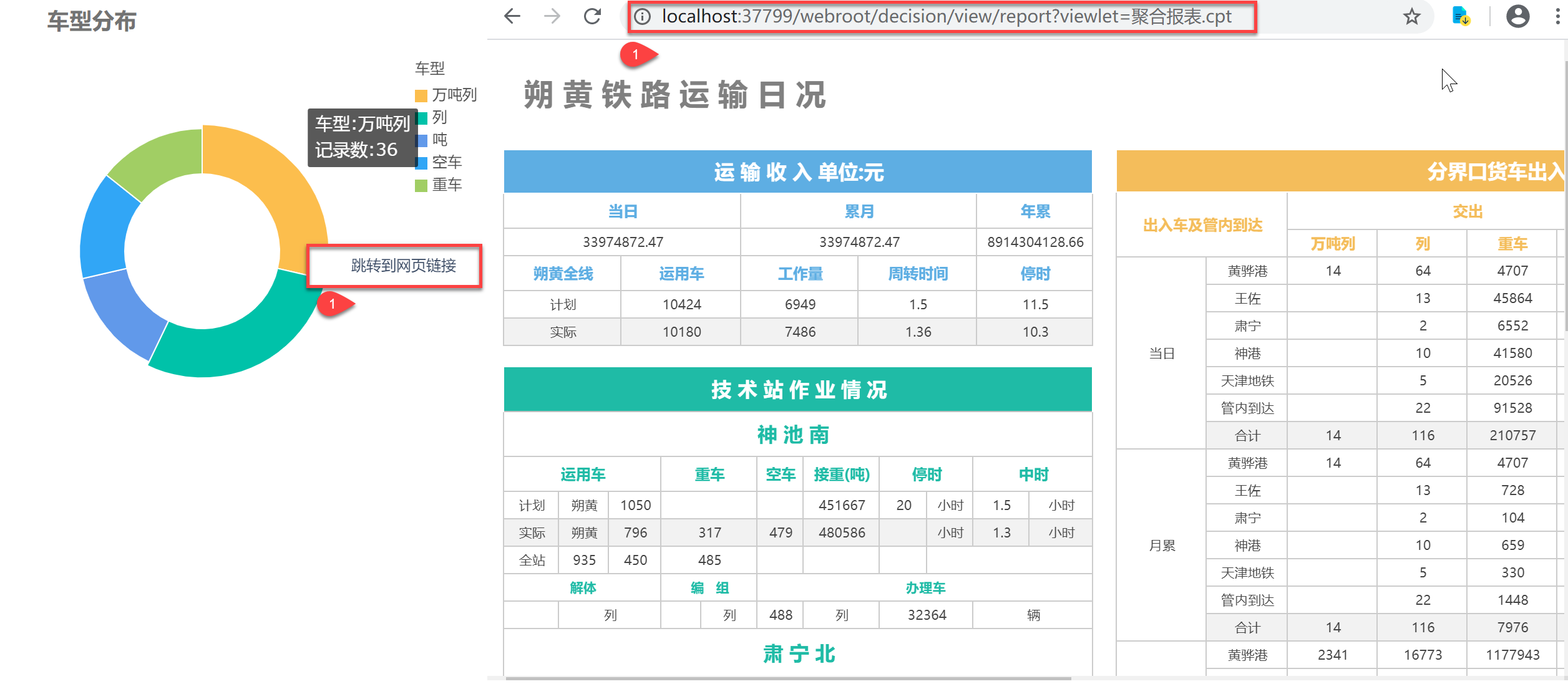Image resolution: width=1568 pixels, height=684 pixels.
Task: Click the 跳转到网页链接 popup link
Action: (x=403, y=266)
